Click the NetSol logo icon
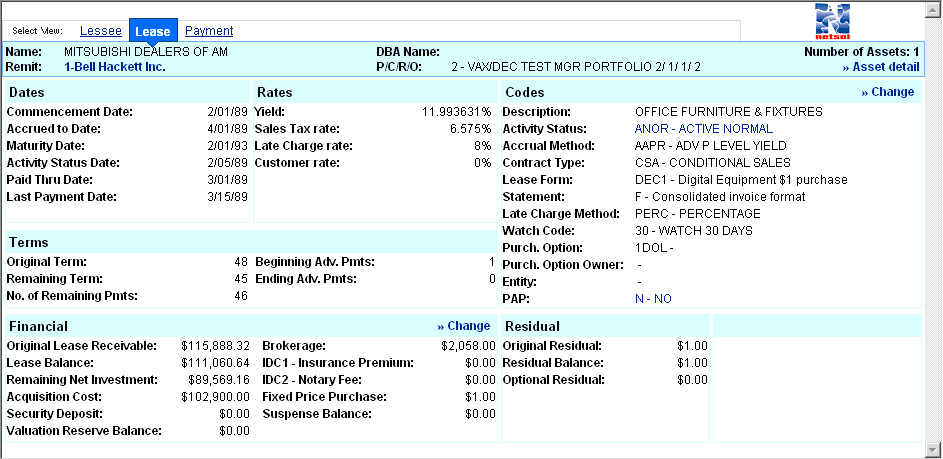 pyautogui.click(x=832, y=21)
